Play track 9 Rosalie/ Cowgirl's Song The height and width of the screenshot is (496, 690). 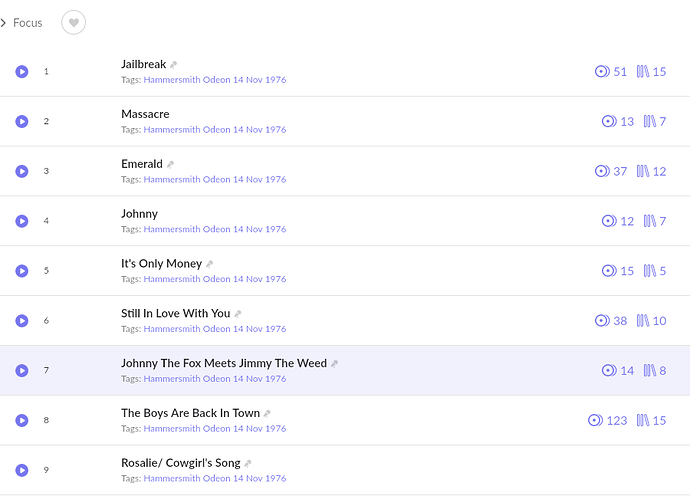[22, 470]
